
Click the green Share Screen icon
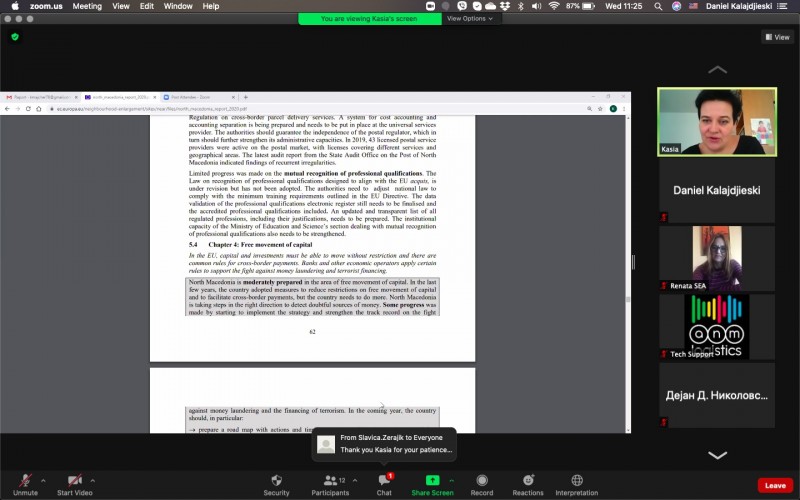tap(432, 481)
